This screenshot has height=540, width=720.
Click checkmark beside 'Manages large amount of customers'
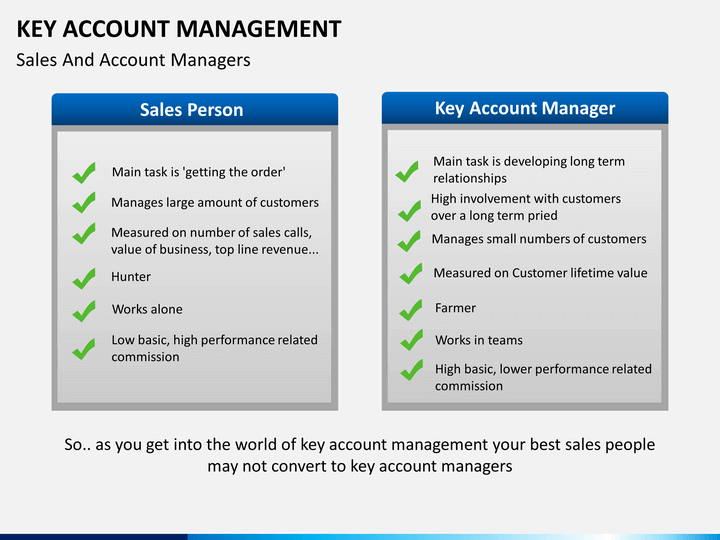pos(84,202)
